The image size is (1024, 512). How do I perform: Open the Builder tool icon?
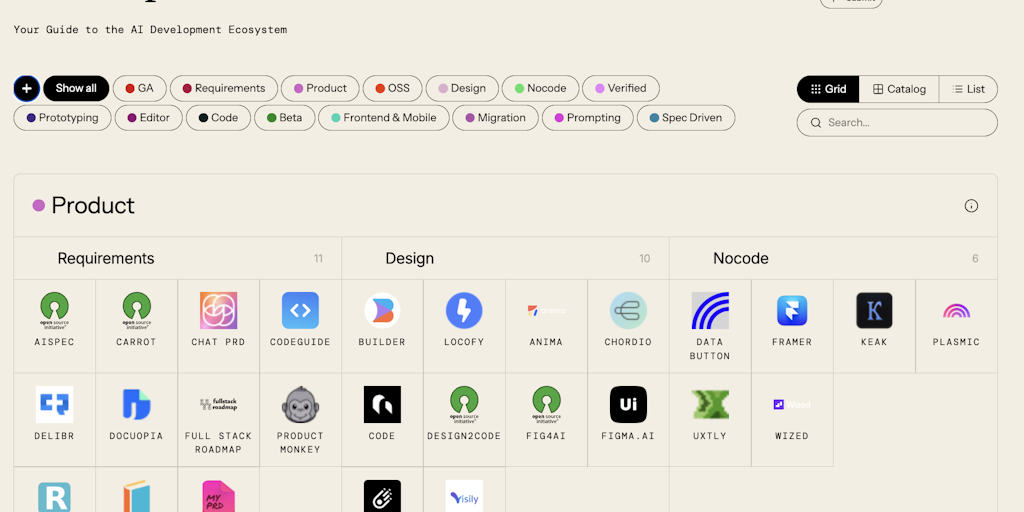(x=382, y=310)
